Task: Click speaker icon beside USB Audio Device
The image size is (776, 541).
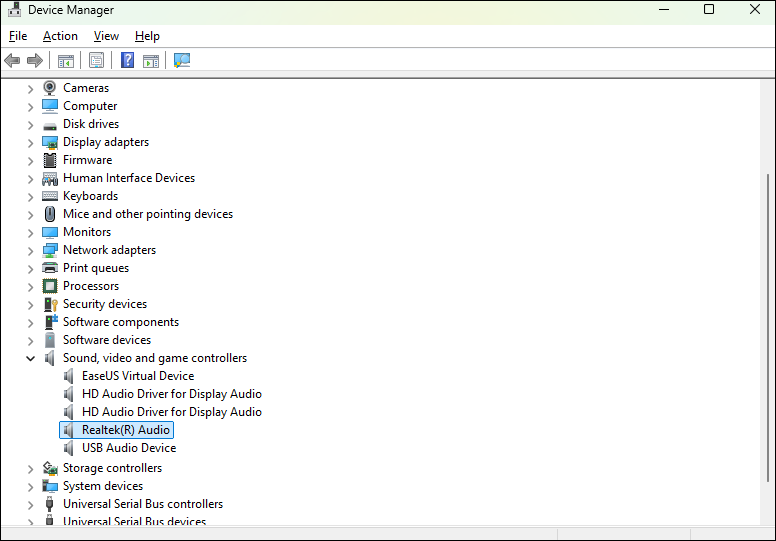Action: tap(69, 448)
